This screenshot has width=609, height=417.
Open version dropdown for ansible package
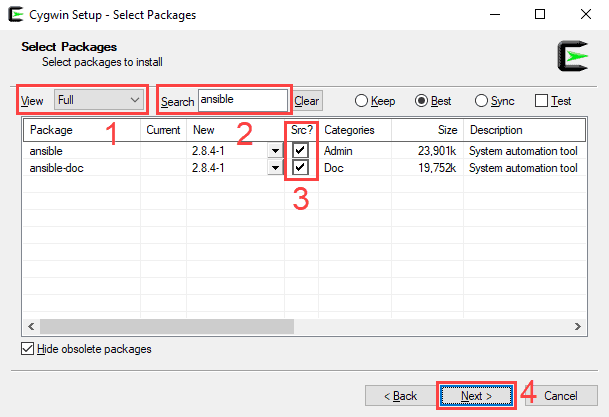pyautogui.click(x=275, y=151)
